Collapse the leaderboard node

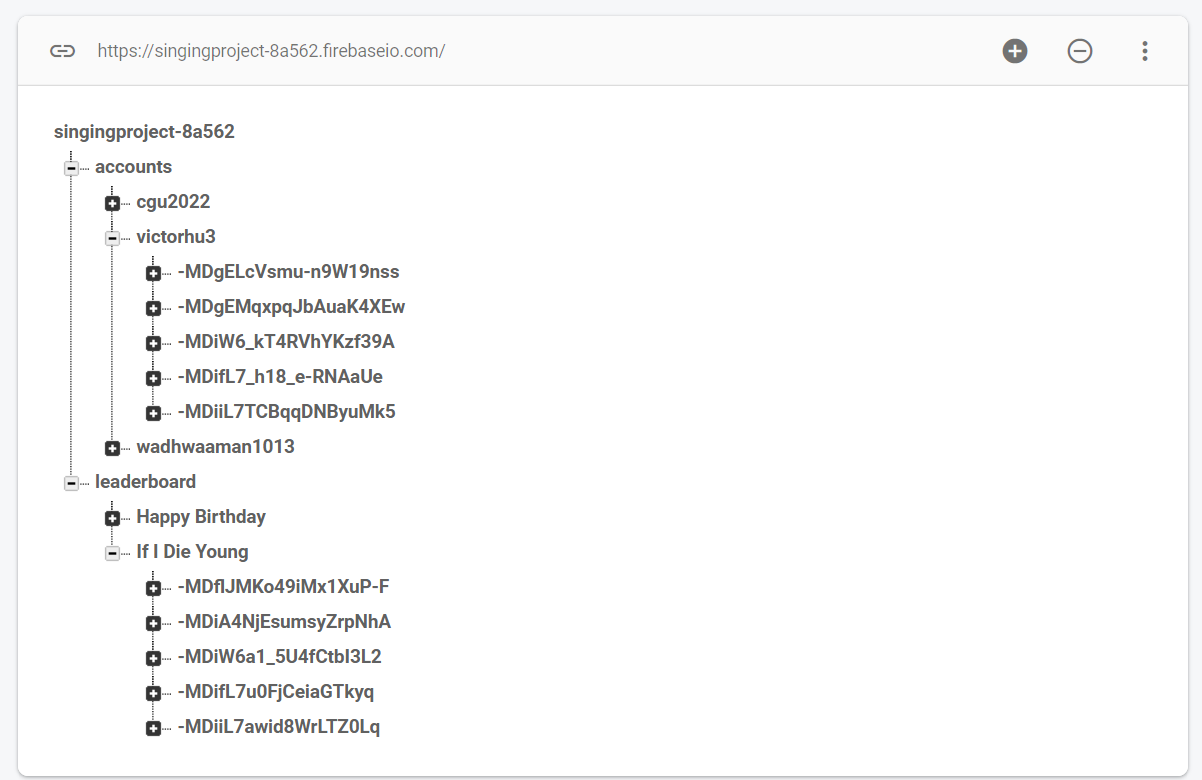click(71, 483)
